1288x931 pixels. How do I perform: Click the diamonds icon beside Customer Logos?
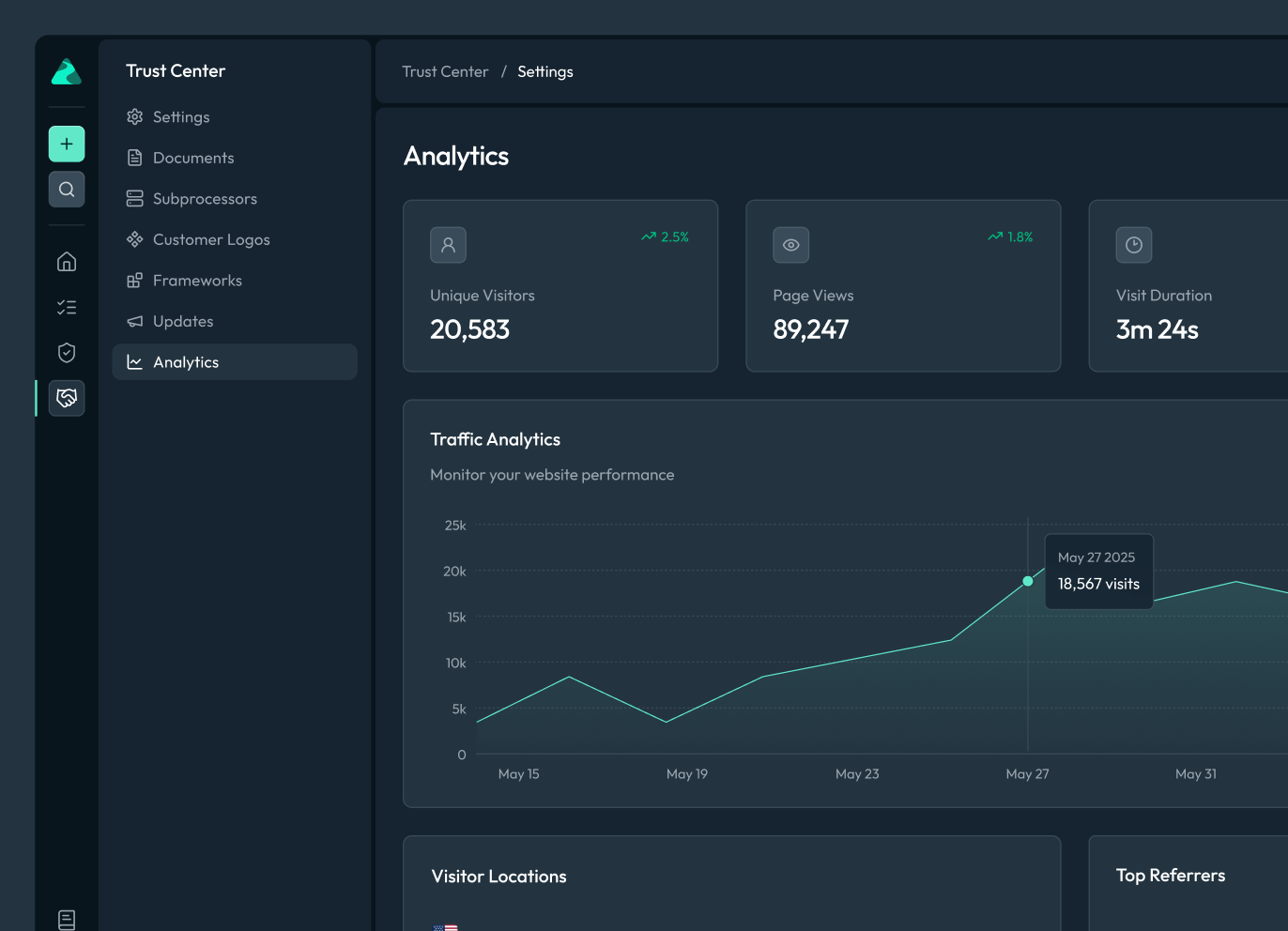135,239
